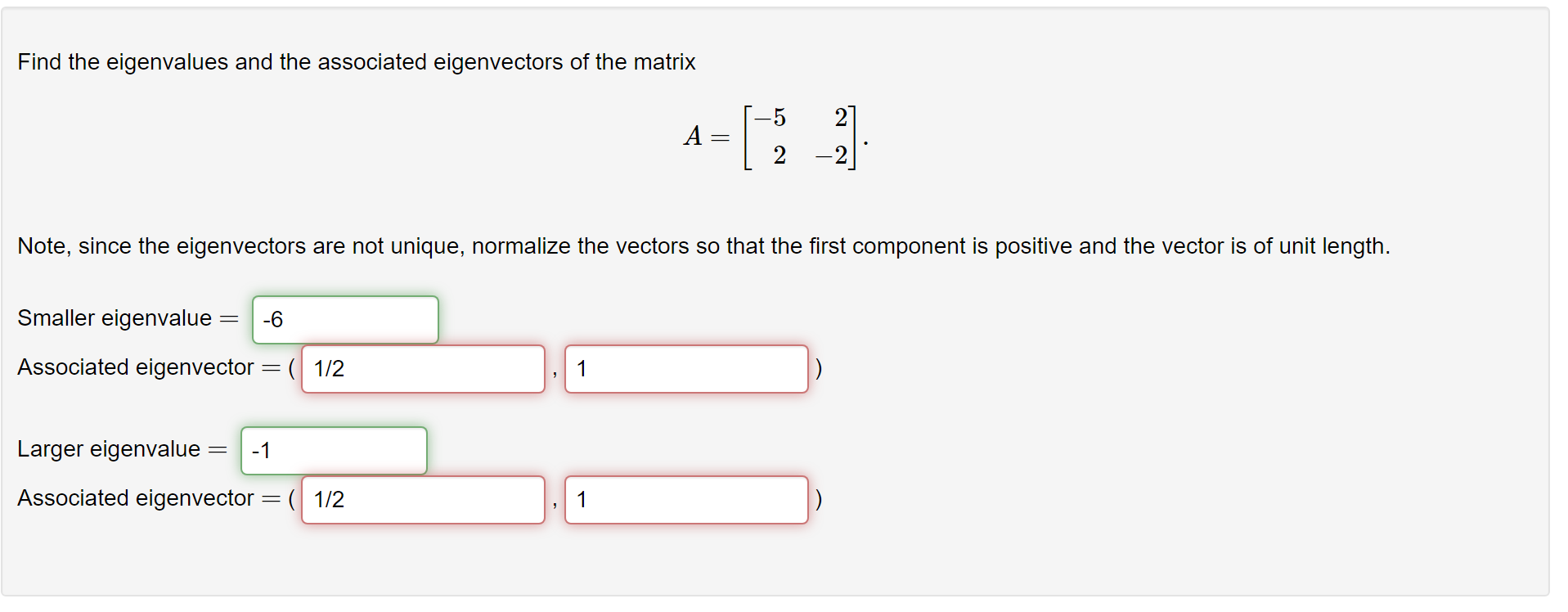Select the red-outlined 1/2 field under smaller eigenvalue
The width and height of the screenshot is (1568, 612).
pyautogui.click(x=421, y=369)
